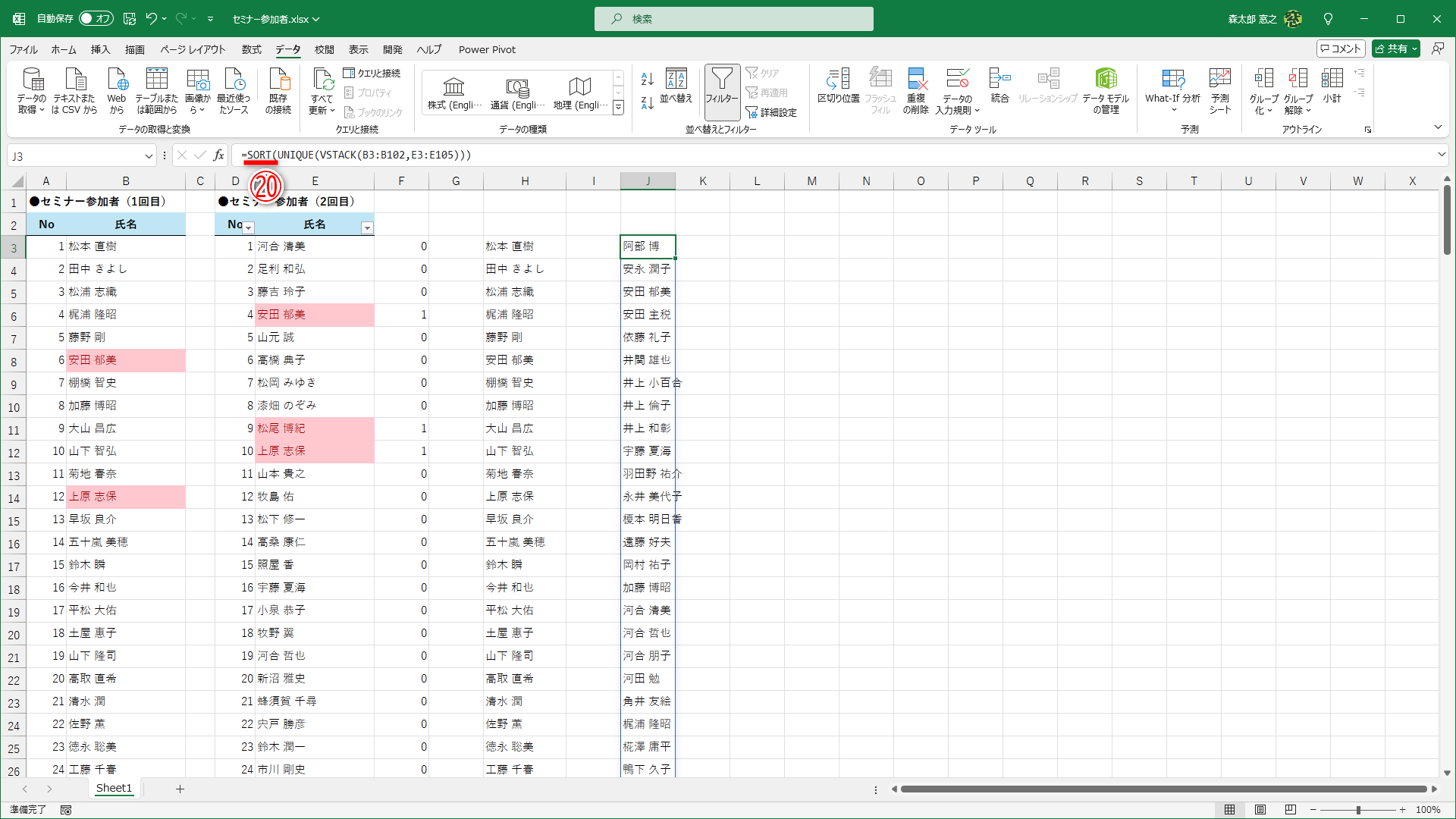Click the Sort ascending A-Z icon
The image size is (1456, 819).
pos(647,79)
